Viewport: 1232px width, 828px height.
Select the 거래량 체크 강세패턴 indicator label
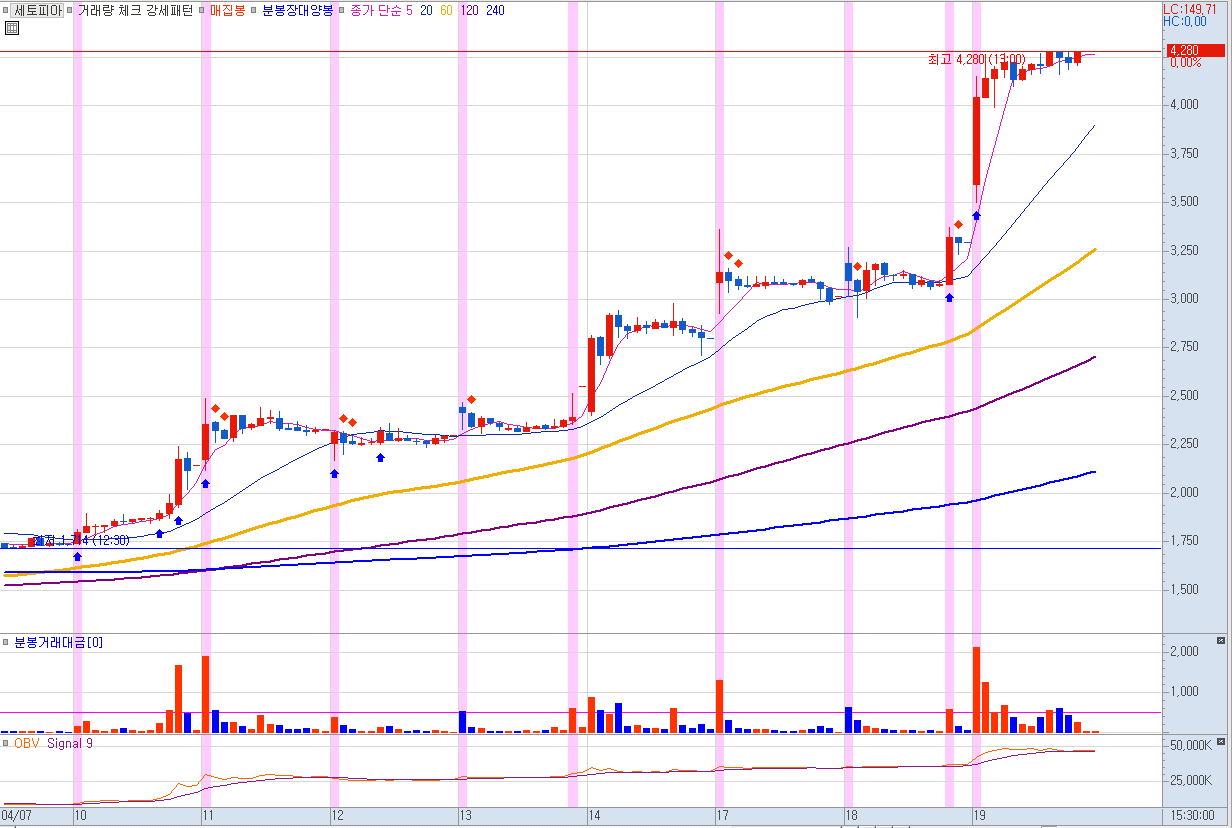[x=135, y=11]
